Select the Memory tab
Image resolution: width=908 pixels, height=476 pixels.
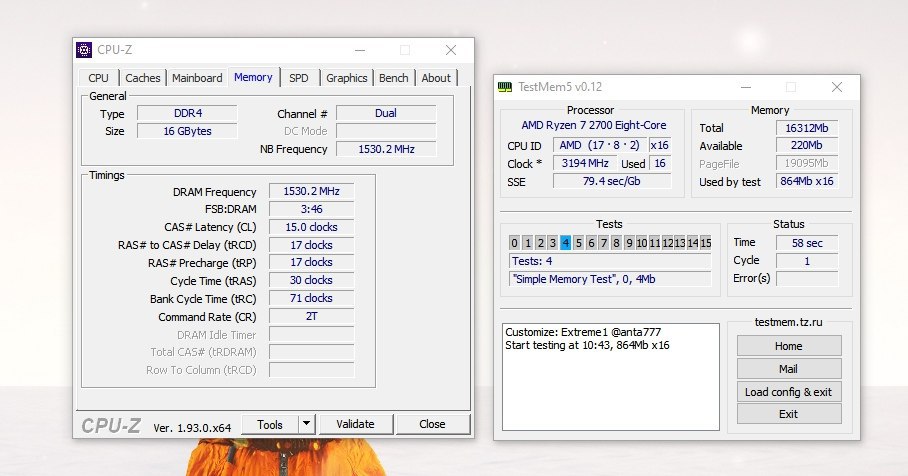coord(253,77)
